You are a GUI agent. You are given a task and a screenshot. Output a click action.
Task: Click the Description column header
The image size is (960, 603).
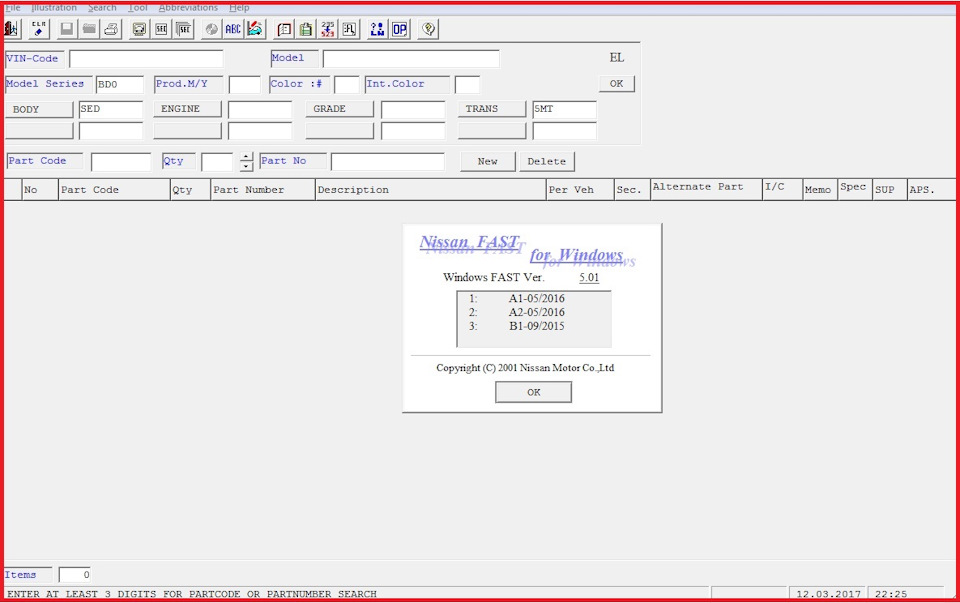[x=430, y=190]
